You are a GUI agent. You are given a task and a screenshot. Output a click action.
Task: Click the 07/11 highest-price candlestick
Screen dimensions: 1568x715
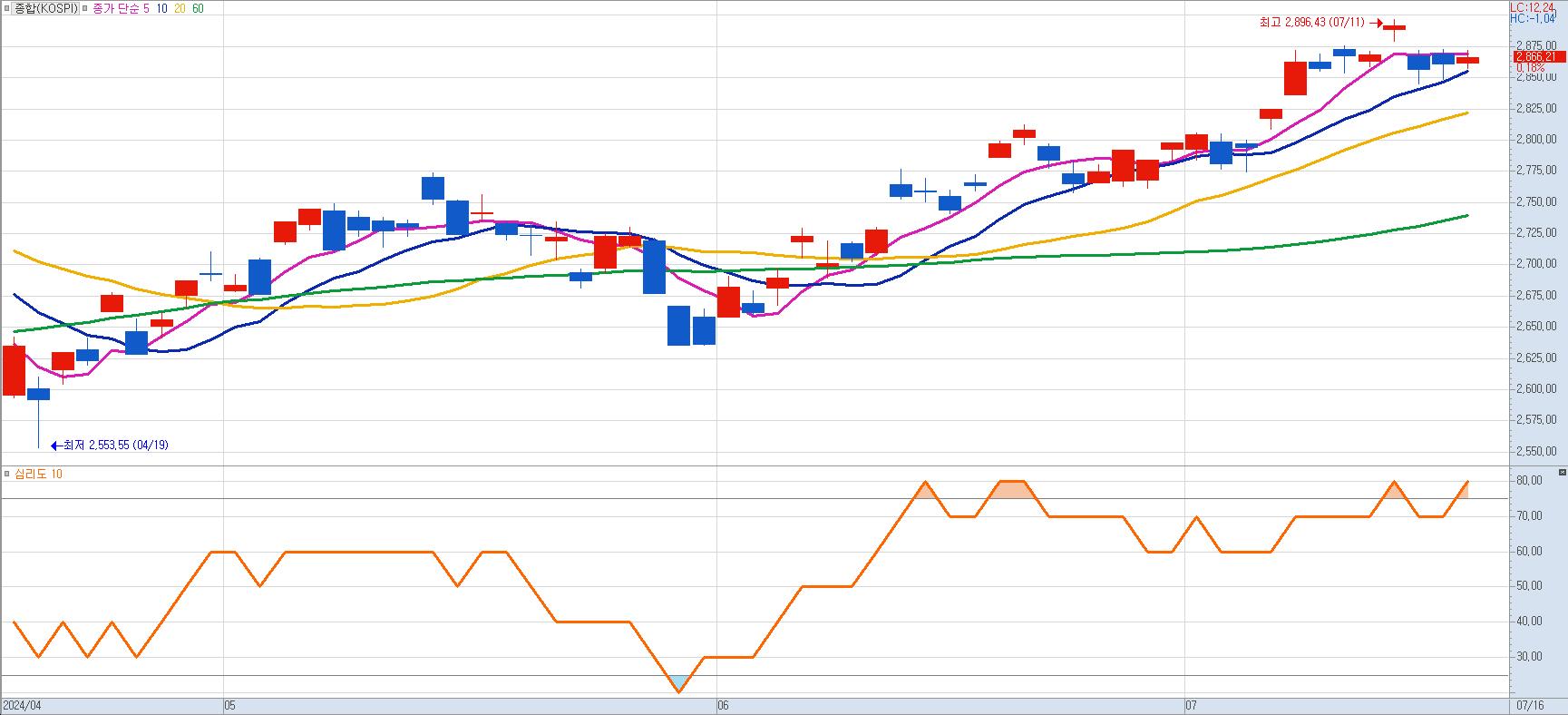click(x=1394, y=28)
